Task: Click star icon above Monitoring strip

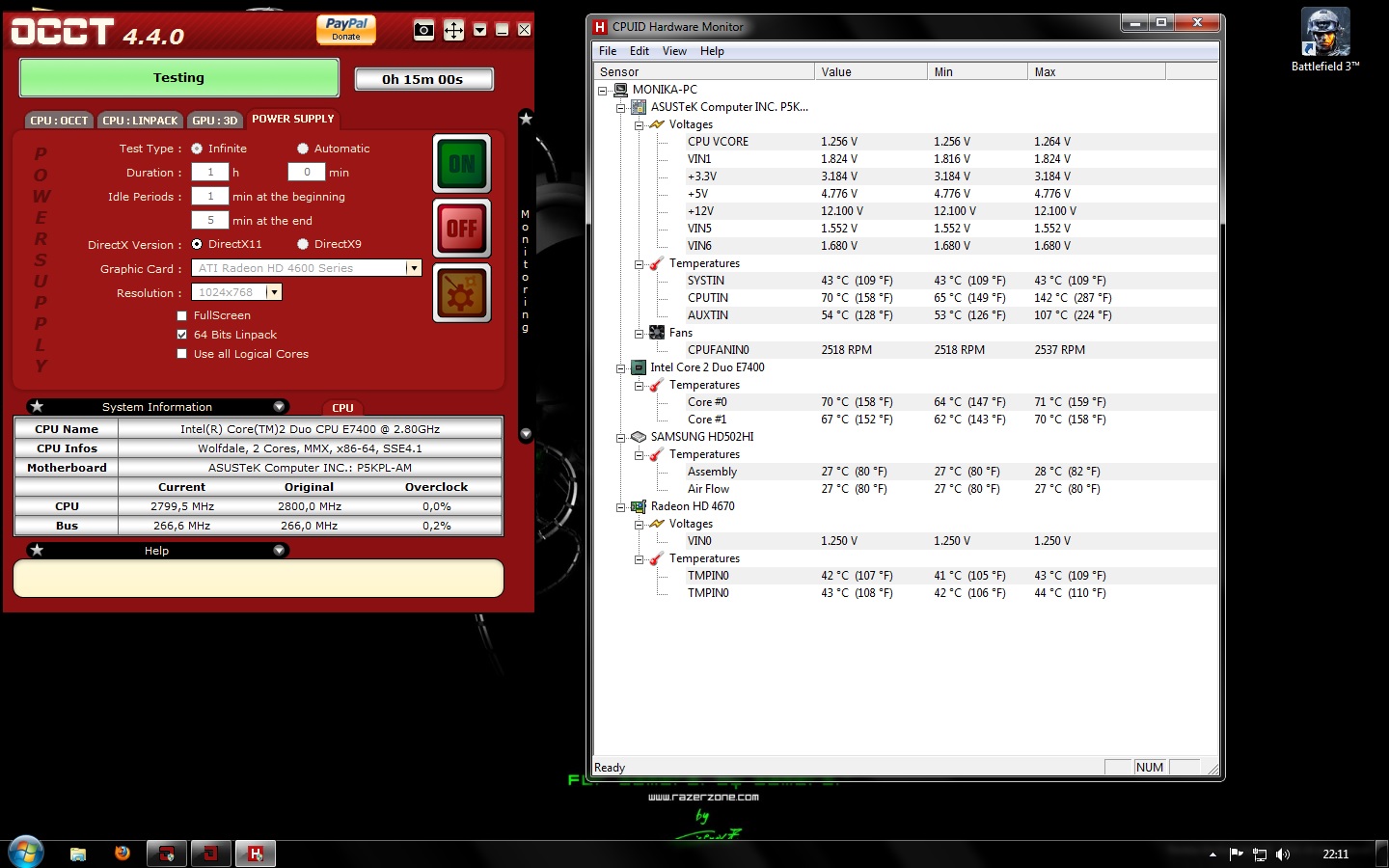Action: click(x=526, y=119)
